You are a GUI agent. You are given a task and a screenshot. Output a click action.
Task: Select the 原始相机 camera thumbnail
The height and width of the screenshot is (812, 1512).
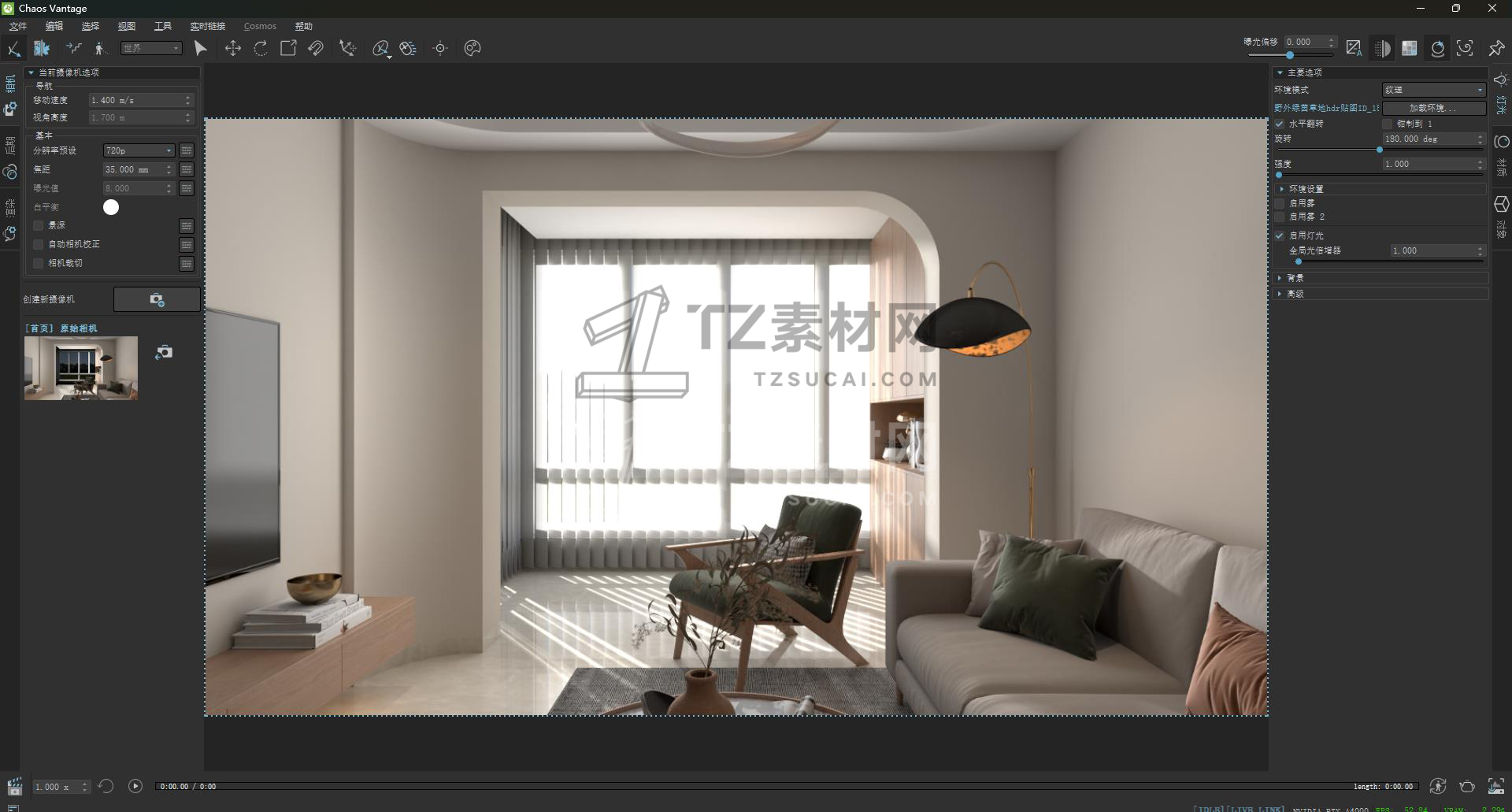click(81, 369)
